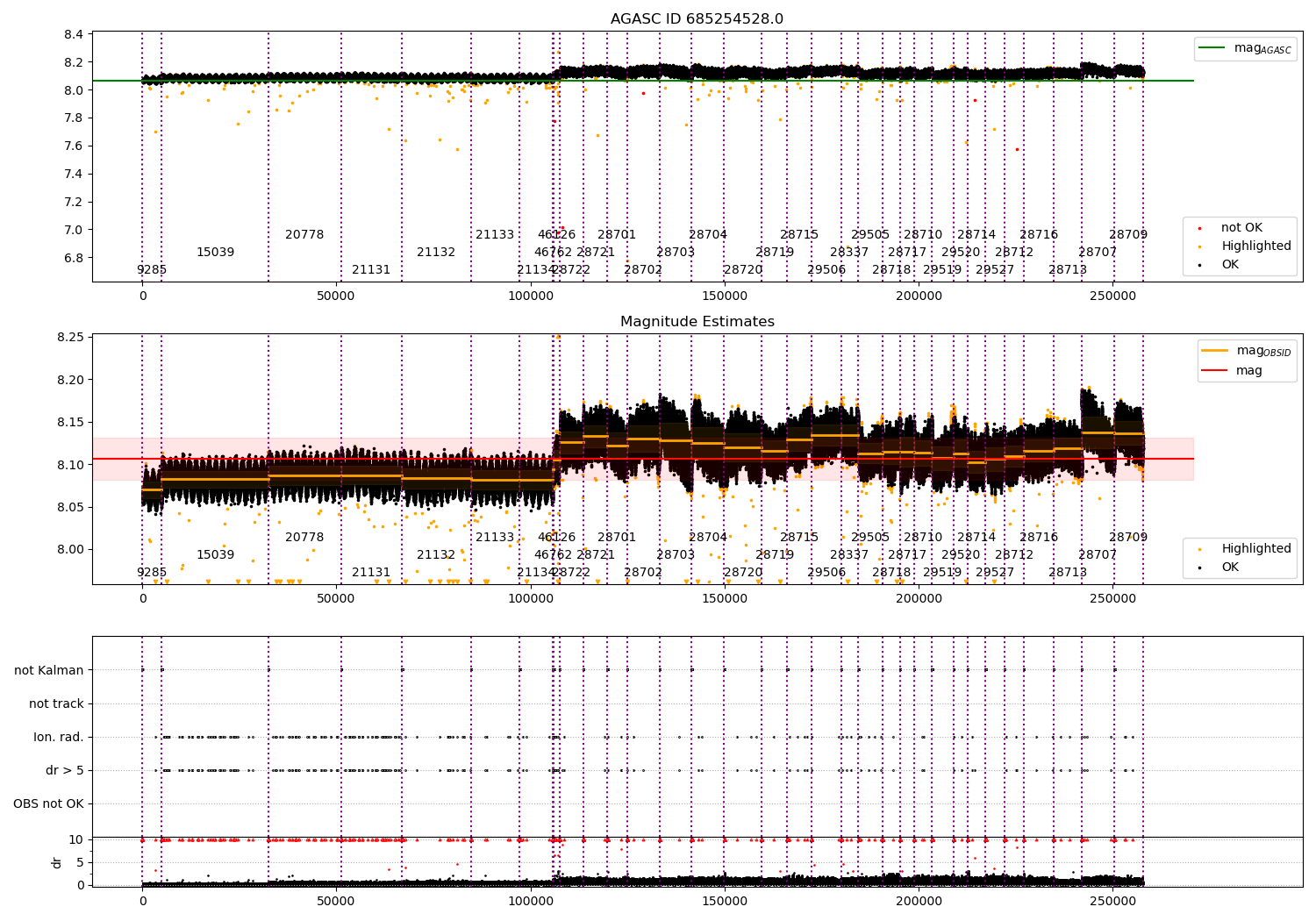Click the 250000 x-tick of the bottom plot

1112,902
